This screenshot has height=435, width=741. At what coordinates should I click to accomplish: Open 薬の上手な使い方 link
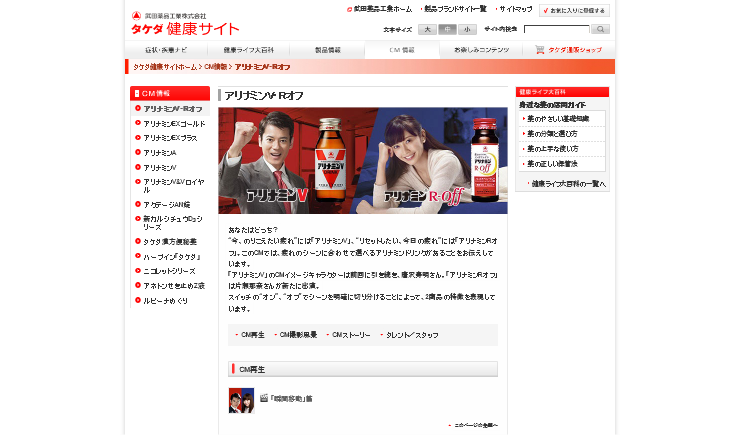coord(552,149)
